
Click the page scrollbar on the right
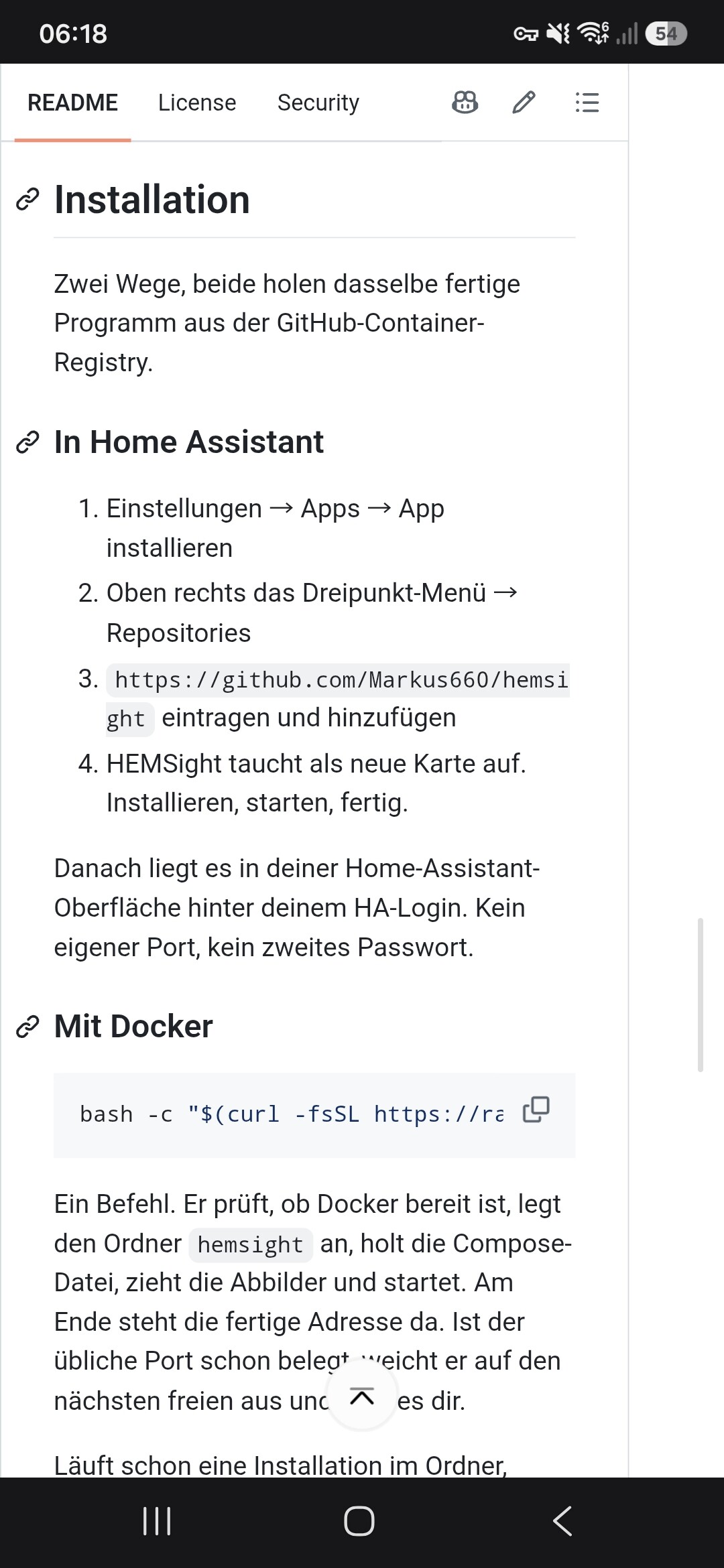point(701,995)
